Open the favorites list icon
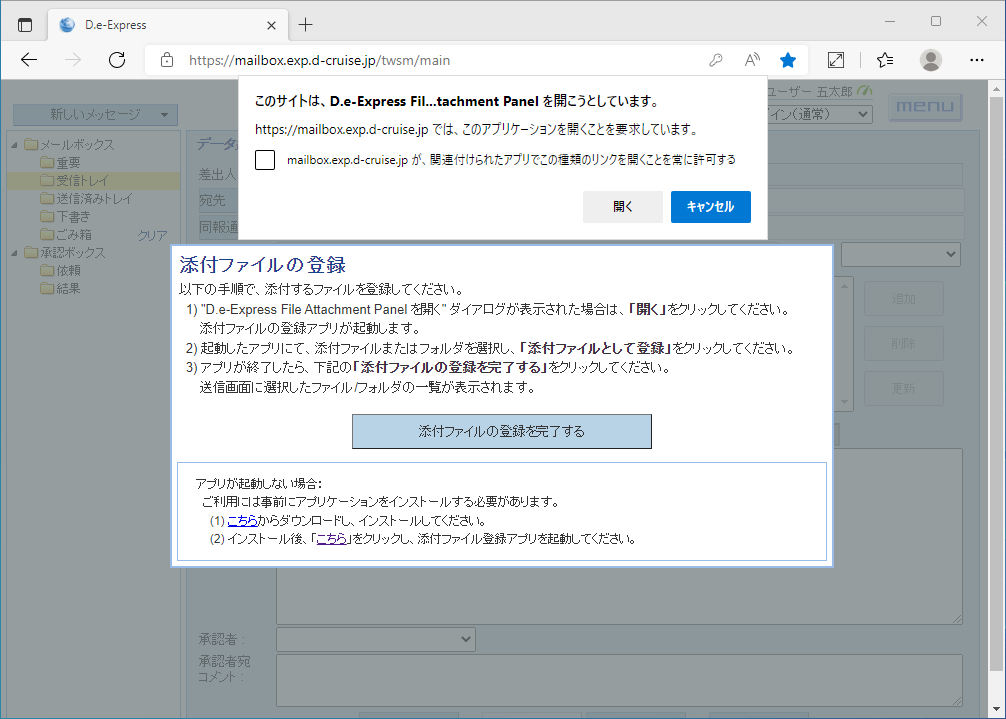1006x719 pixels. (884, 60)
